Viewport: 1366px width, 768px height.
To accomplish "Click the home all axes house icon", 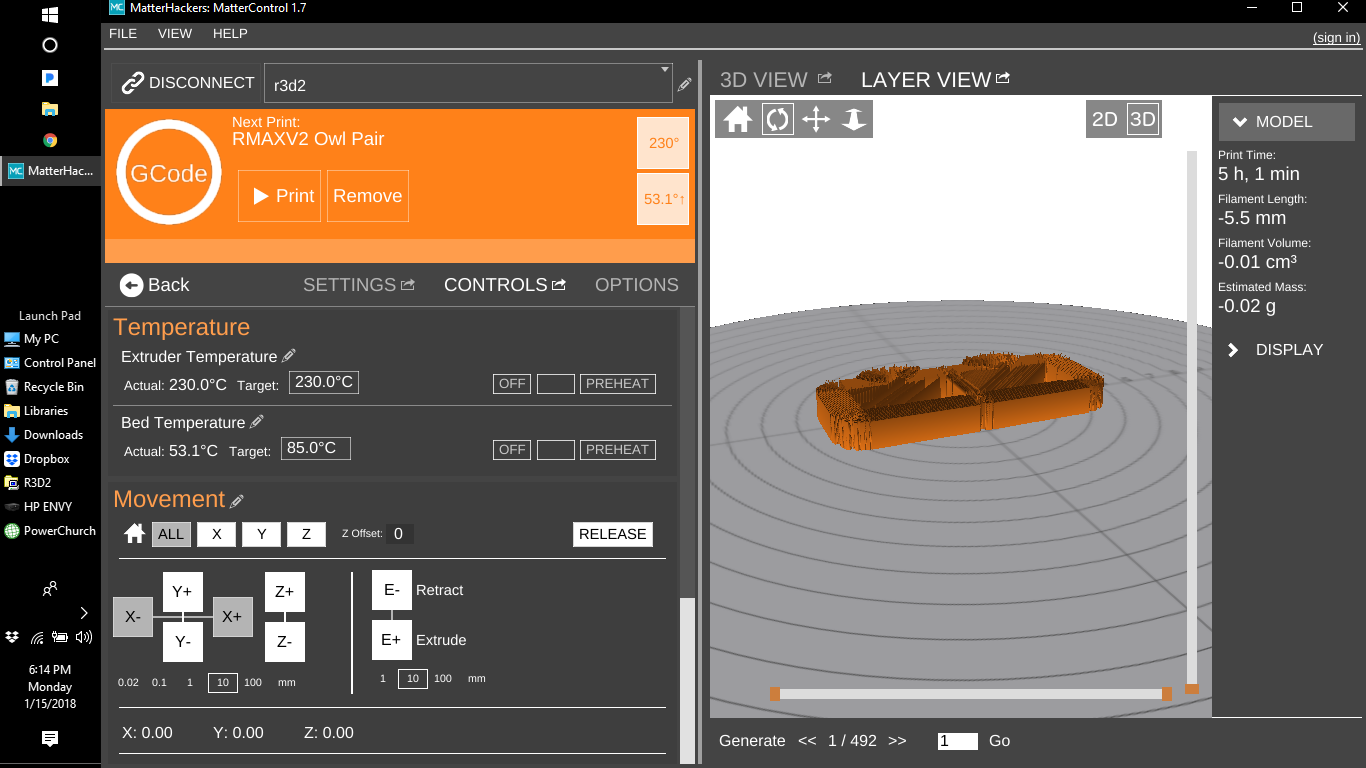I will [134, 534].
